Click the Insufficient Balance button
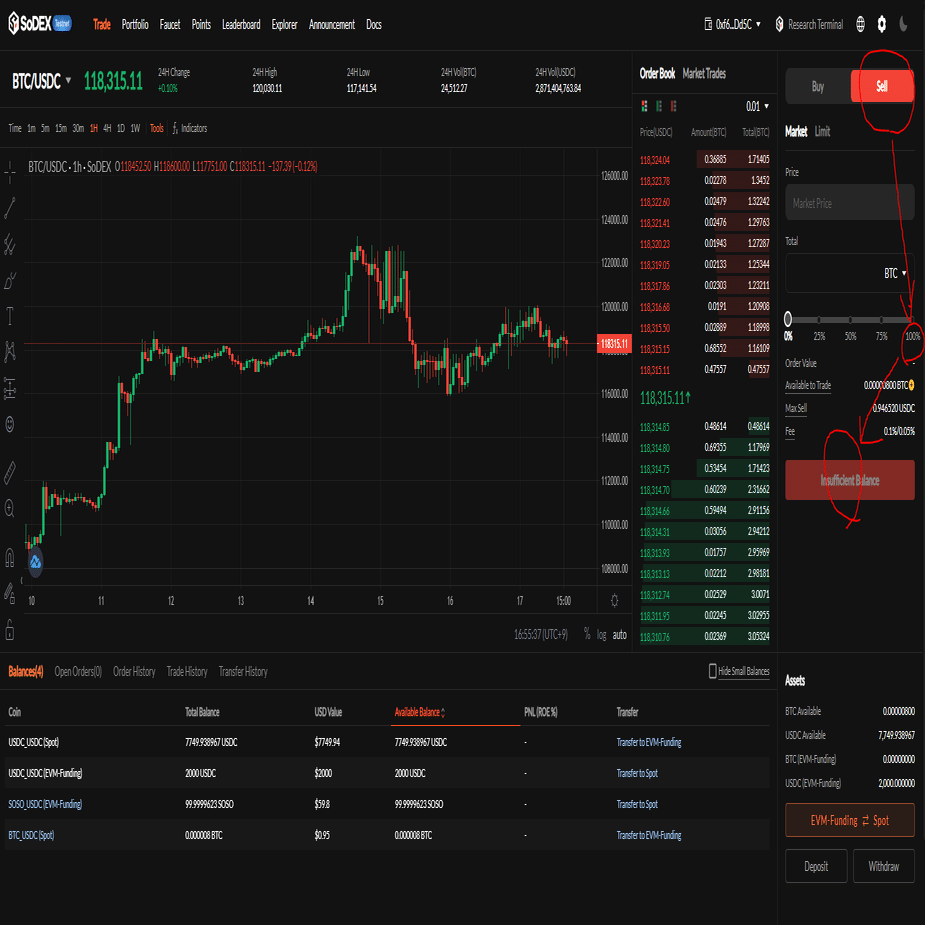This screenshot has width=925, height=925. pos(849,480)
